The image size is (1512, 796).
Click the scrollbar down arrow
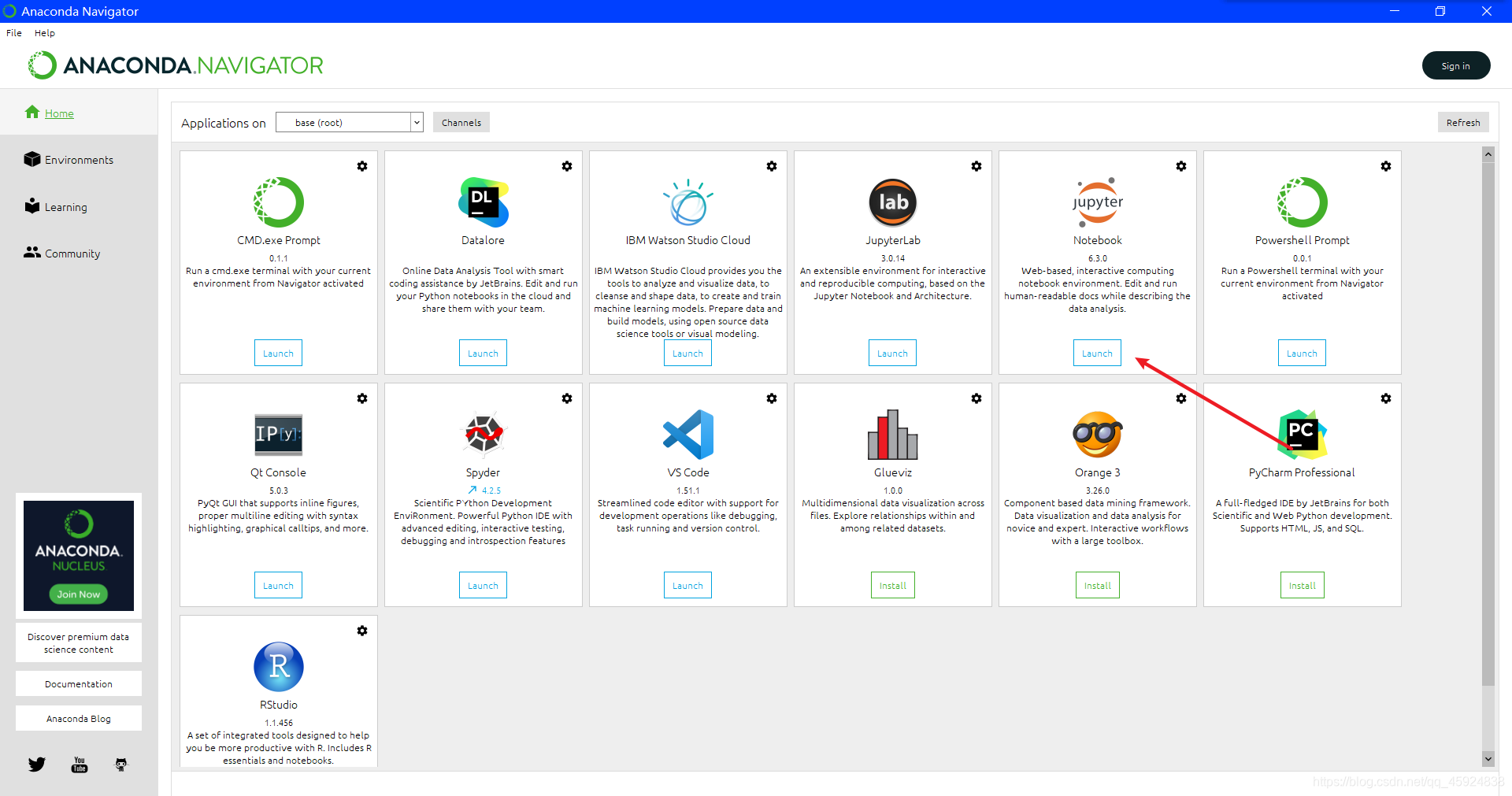click(1488, 758)
